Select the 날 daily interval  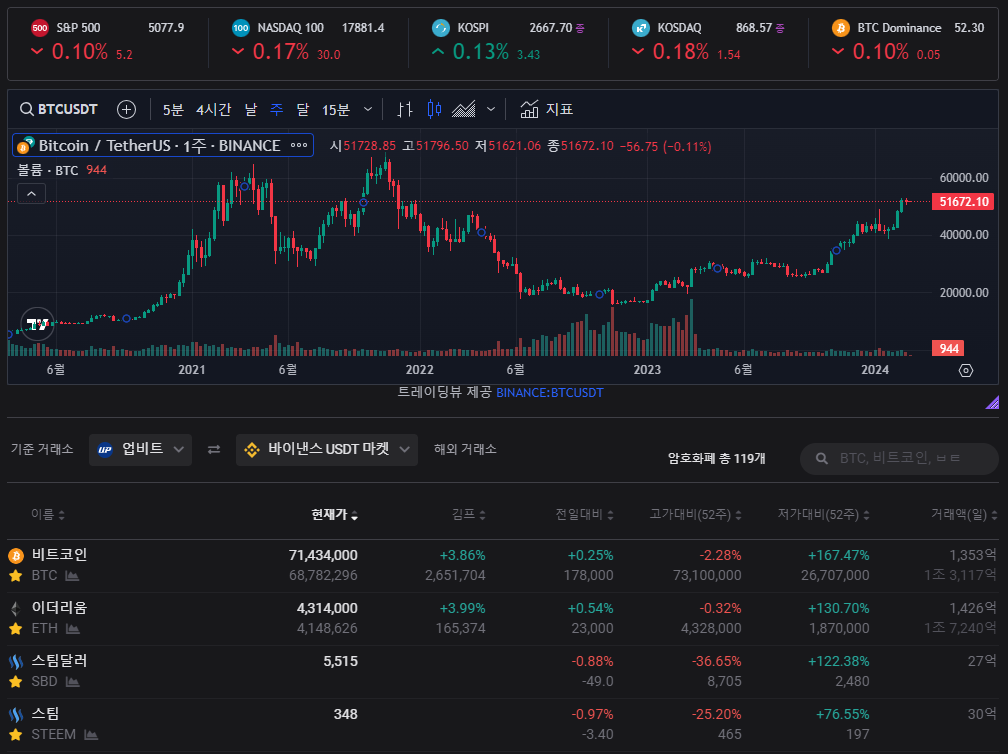(251, 109)
